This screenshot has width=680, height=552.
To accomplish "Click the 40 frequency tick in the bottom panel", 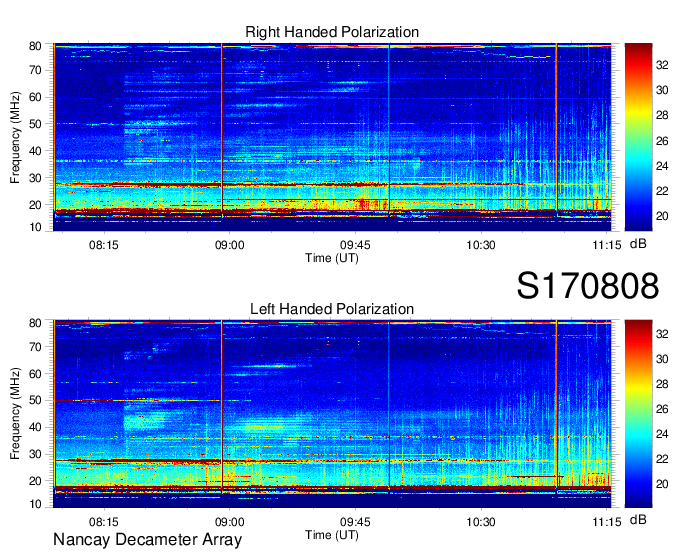I will click(35, 428).
